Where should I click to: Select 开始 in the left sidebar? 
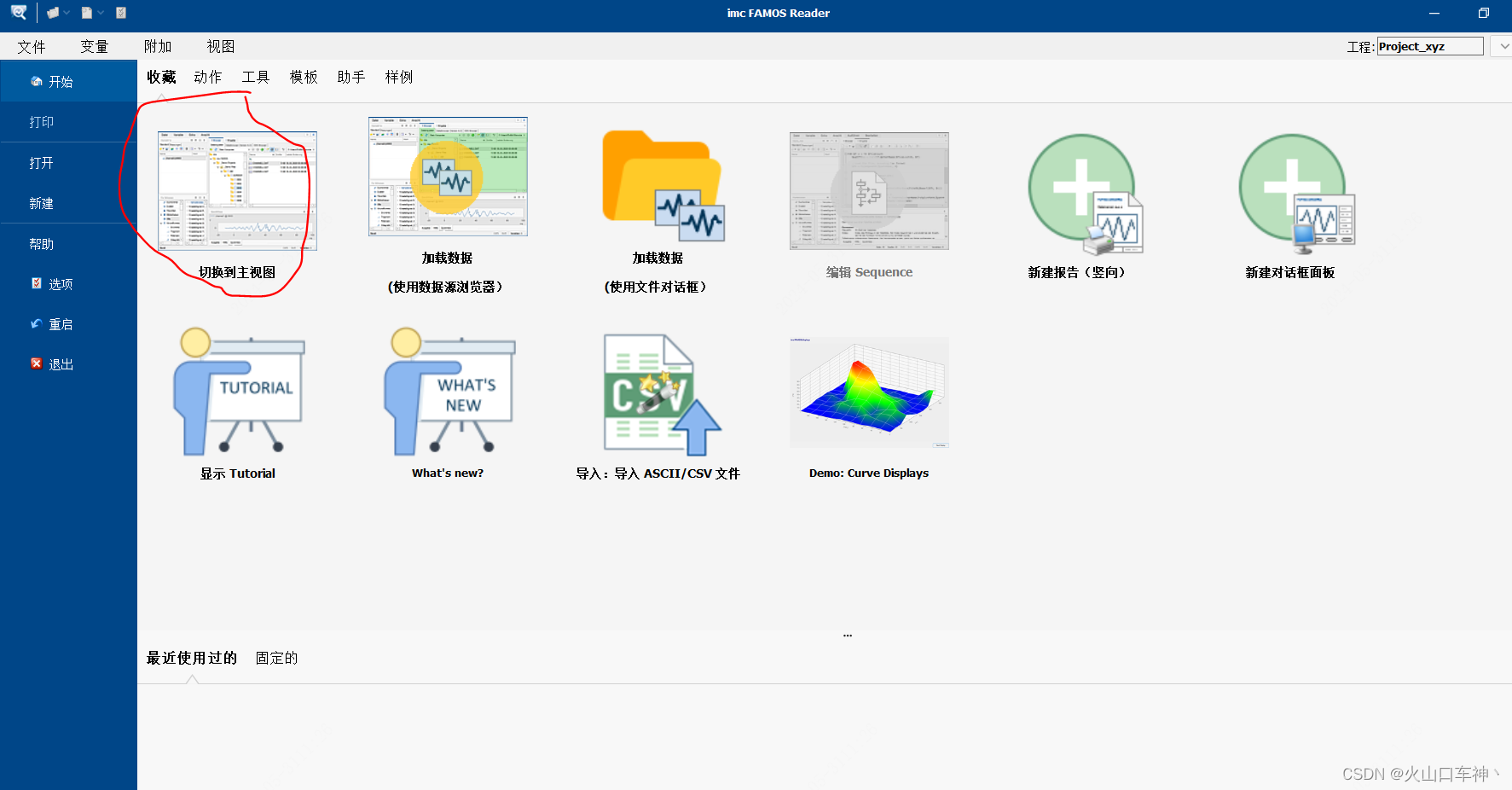tap(68, 82)
